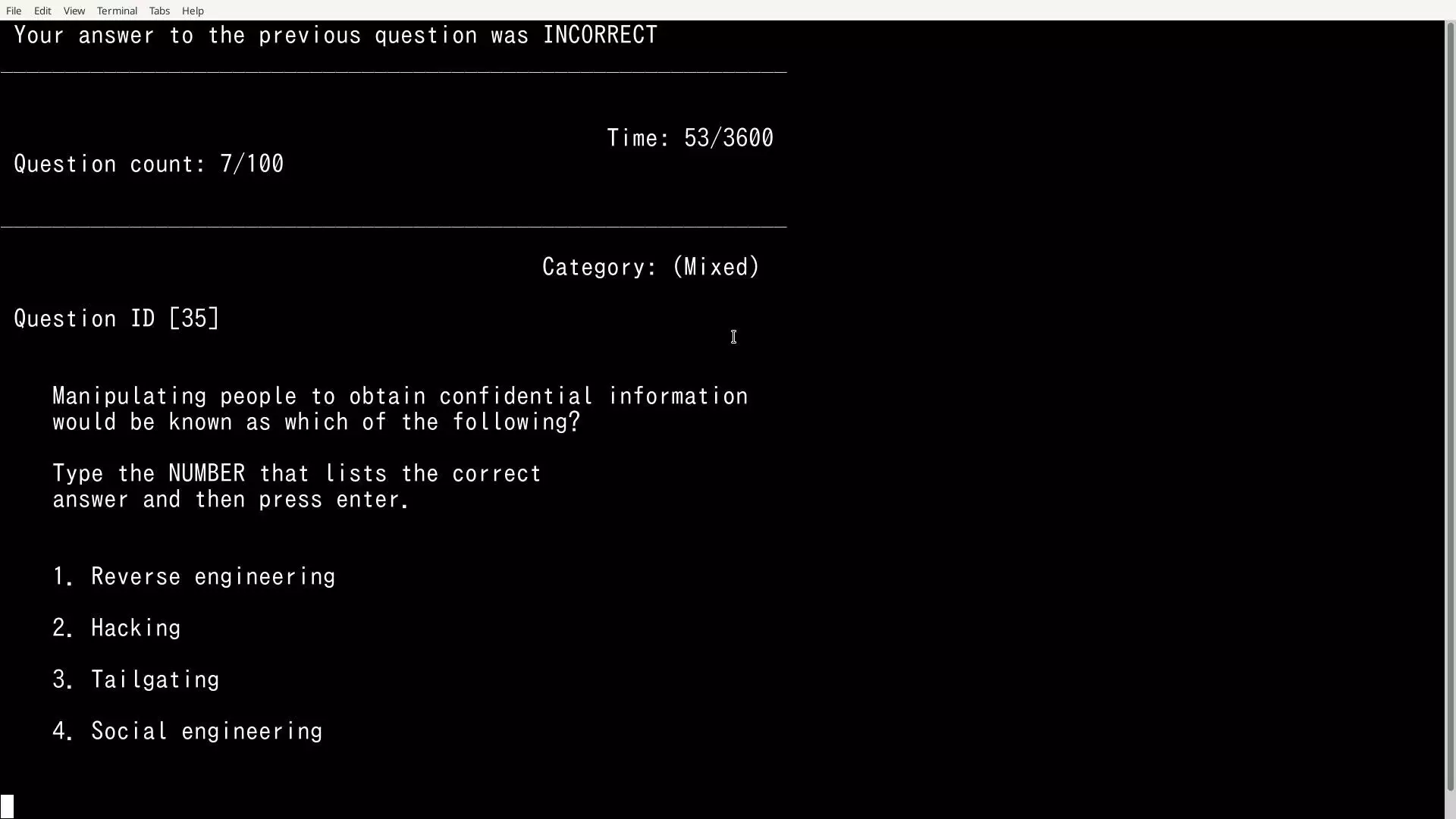Click the word INCORRECT in top line
Viewport: 1456px width, 819px height.
pos(600,35)
